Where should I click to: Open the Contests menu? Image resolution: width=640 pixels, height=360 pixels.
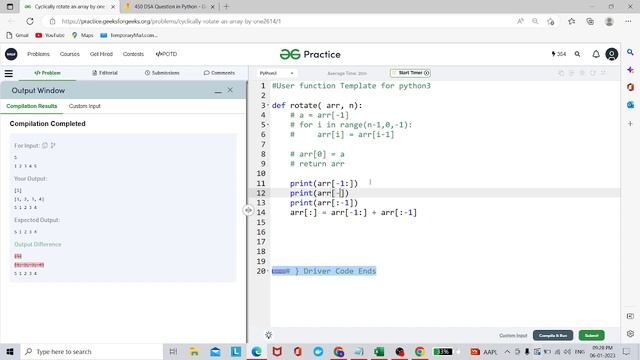pos(133,54)
